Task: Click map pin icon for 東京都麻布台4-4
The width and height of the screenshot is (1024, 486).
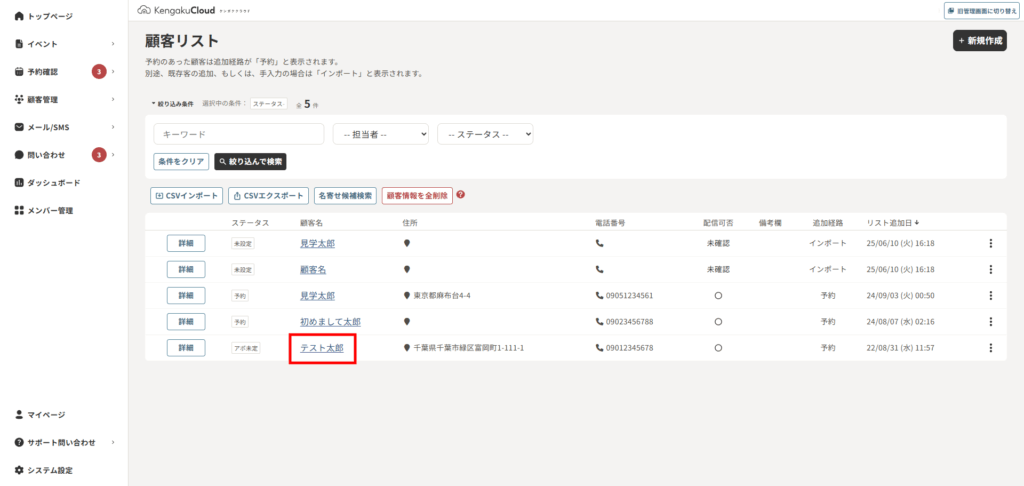Action: [407, 296]
